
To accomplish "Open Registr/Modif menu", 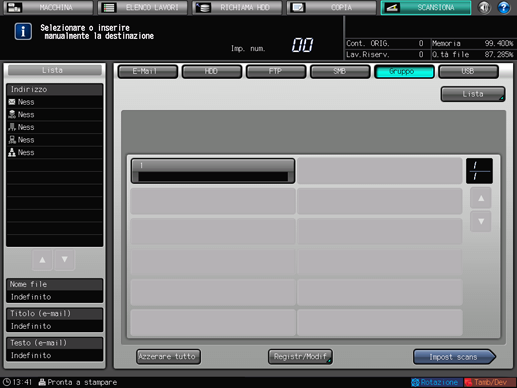I will (300, 357).
